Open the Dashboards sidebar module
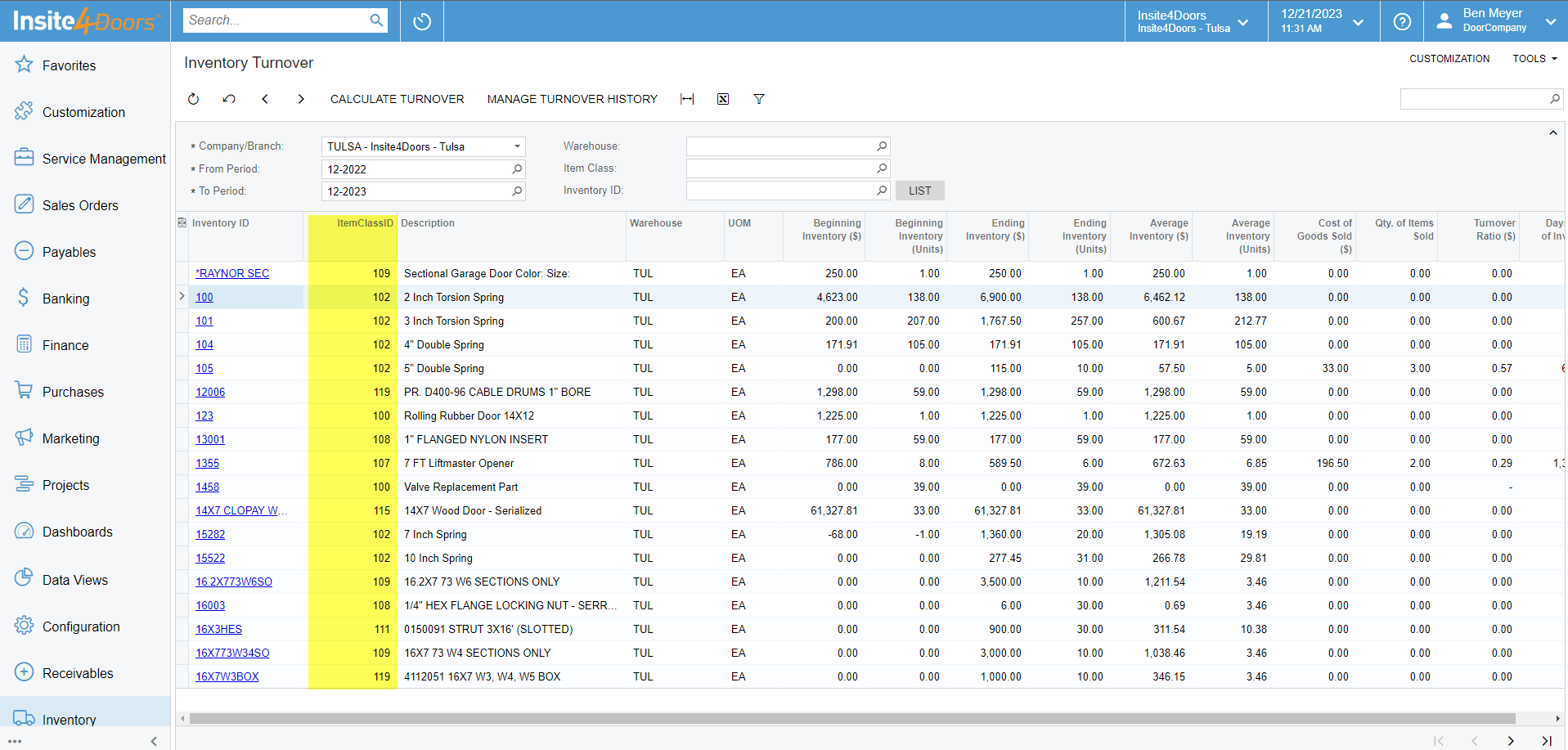The height and width of the screenshot is (750, 1568). (78, 532)
